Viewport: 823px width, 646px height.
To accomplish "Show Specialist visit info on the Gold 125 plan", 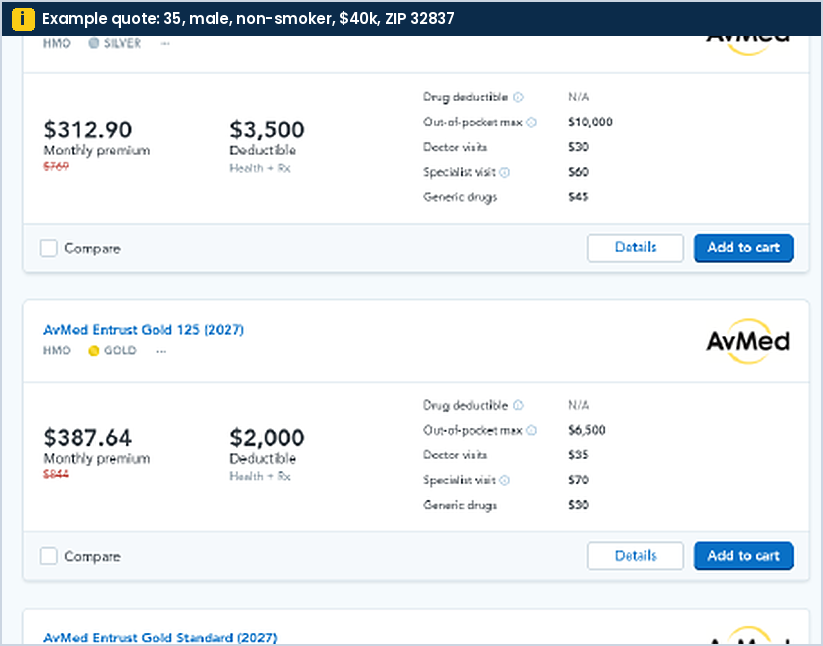I will click(x=504, y=480).
